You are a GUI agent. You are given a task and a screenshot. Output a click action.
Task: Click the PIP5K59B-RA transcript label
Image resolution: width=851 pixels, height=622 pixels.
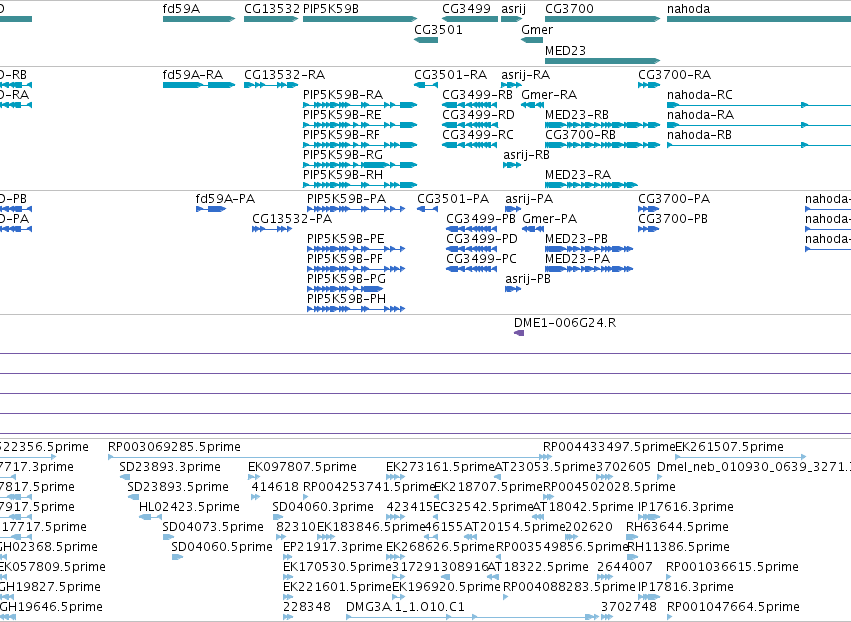(x=342, y=95)
